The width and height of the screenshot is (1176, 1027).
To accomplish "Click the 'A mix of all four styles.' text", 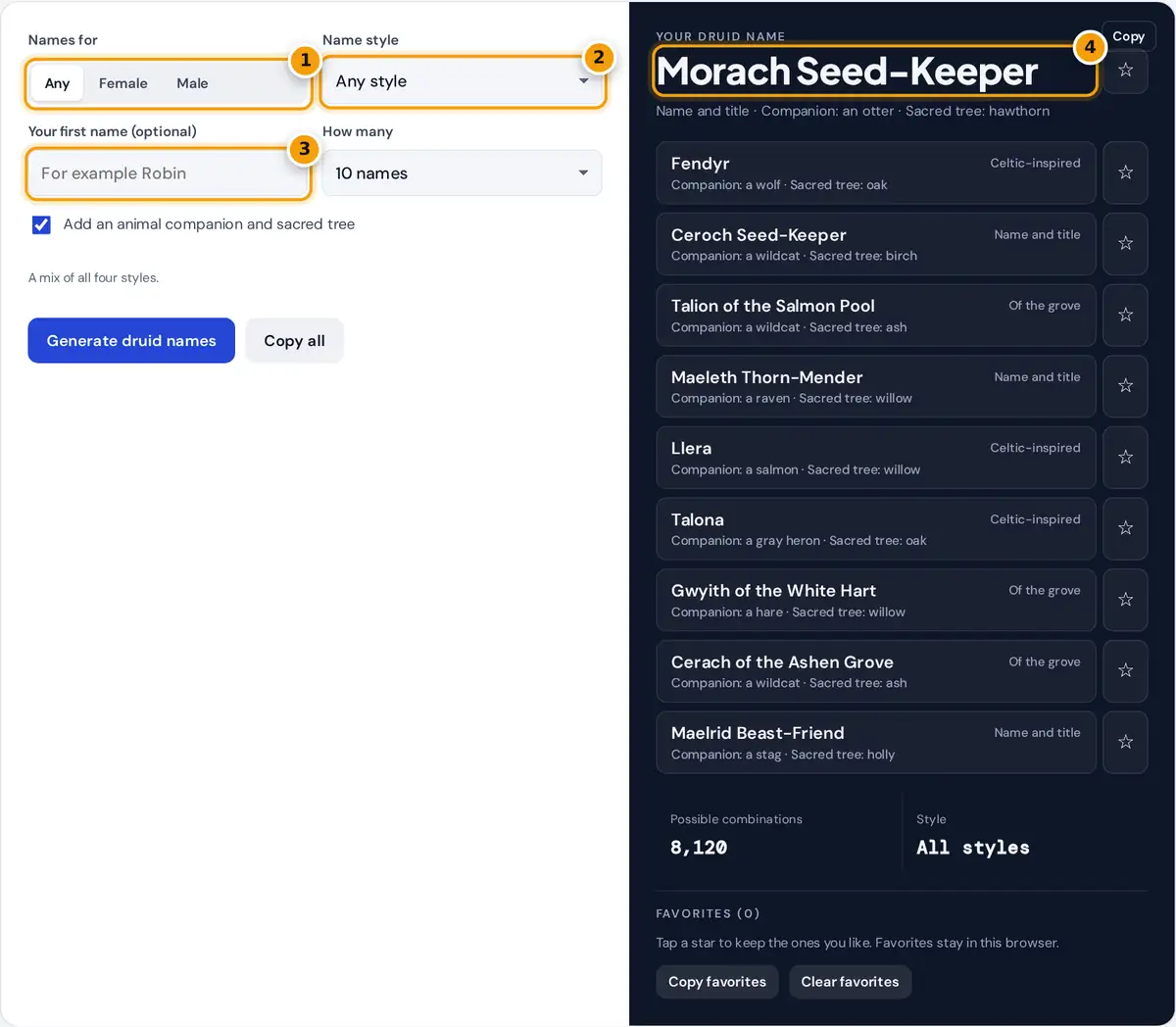I will [x=93, y=278].
